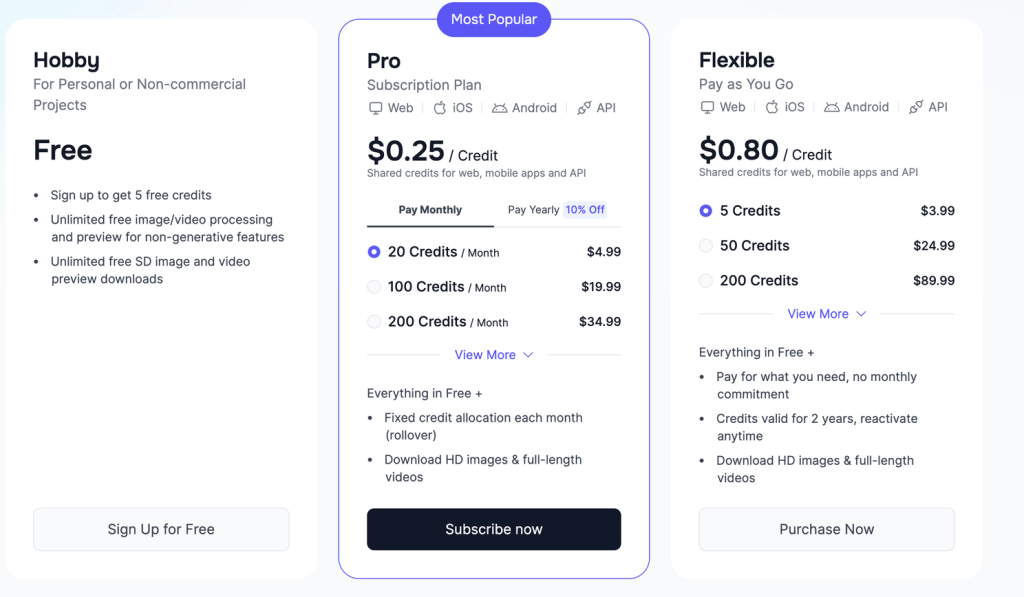Expand View More in the Pro plan
Screen dimensions: 1024x597
point(494,355)
